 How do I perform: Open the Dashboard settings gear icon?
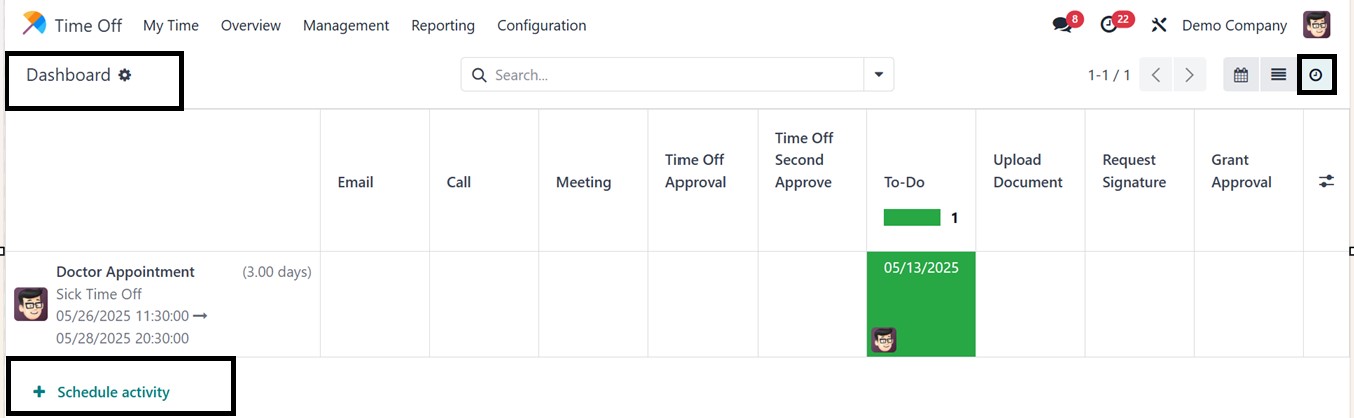tap(125, 75)
